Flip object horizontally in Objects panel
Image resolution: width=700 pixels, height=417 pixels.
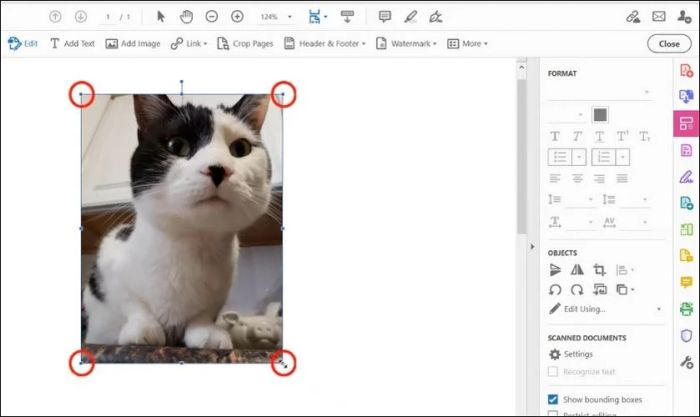pyautogui.click(x=577, y=270)
